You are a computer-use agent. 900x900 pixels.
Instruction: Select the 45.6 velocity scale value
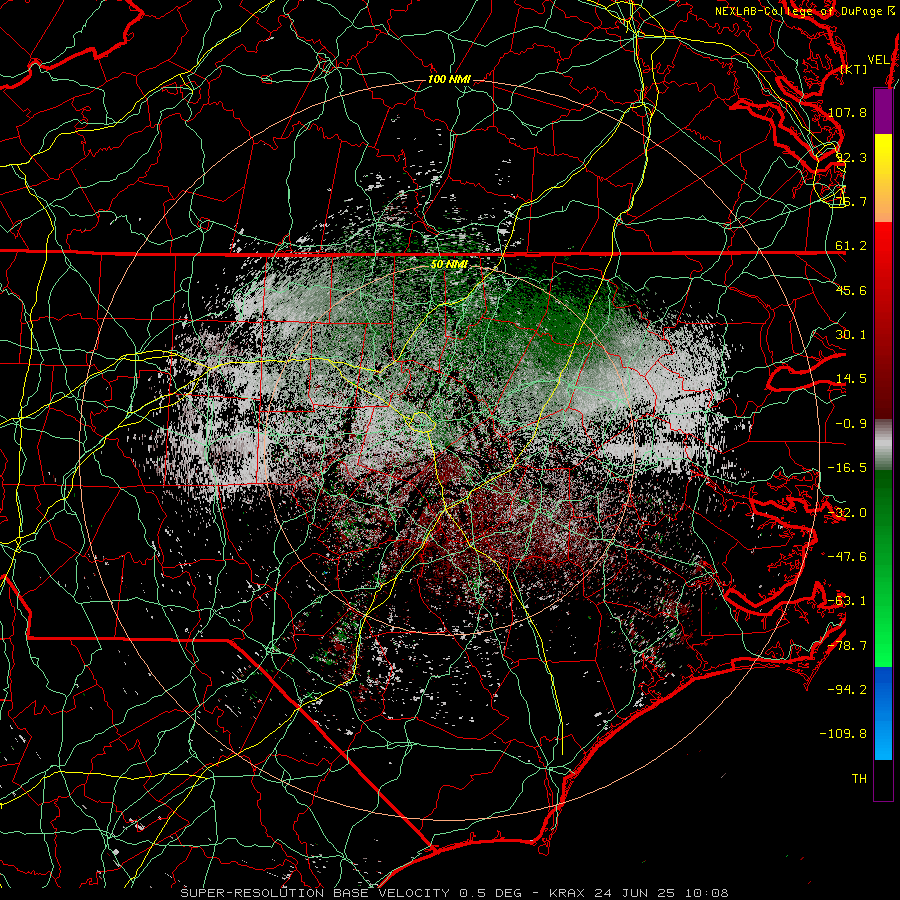coord(851,290)
